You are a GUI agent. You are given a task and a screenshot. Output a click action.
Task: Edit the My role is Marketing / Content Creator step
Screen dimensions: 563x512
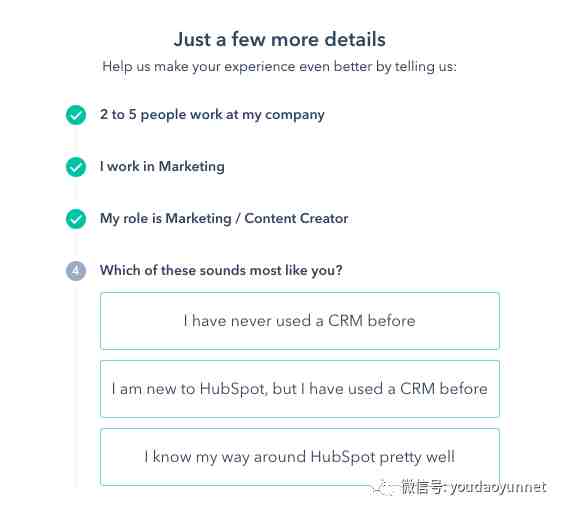(x=224, y=218)
